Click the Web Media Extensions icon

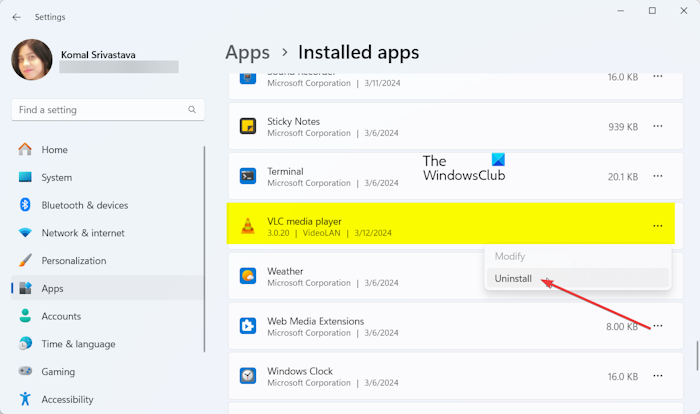248,326
